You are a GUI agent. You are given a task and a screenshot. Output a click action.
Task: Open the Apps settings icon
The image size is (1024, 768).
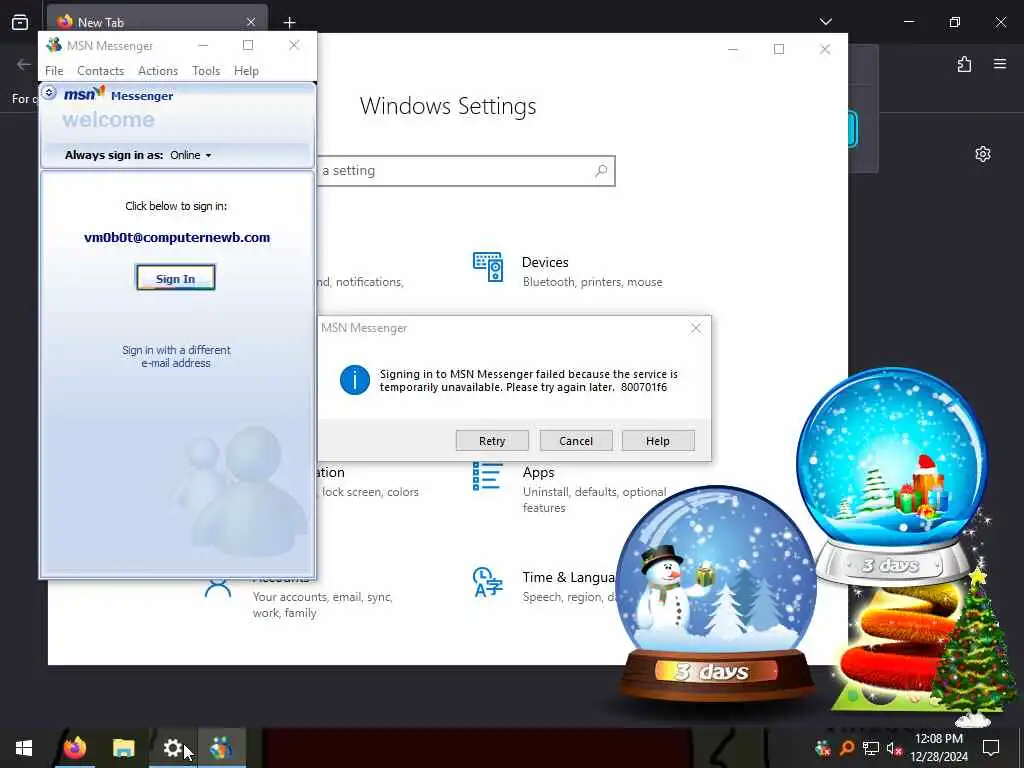pyautogui.click(x=488, y=476)
